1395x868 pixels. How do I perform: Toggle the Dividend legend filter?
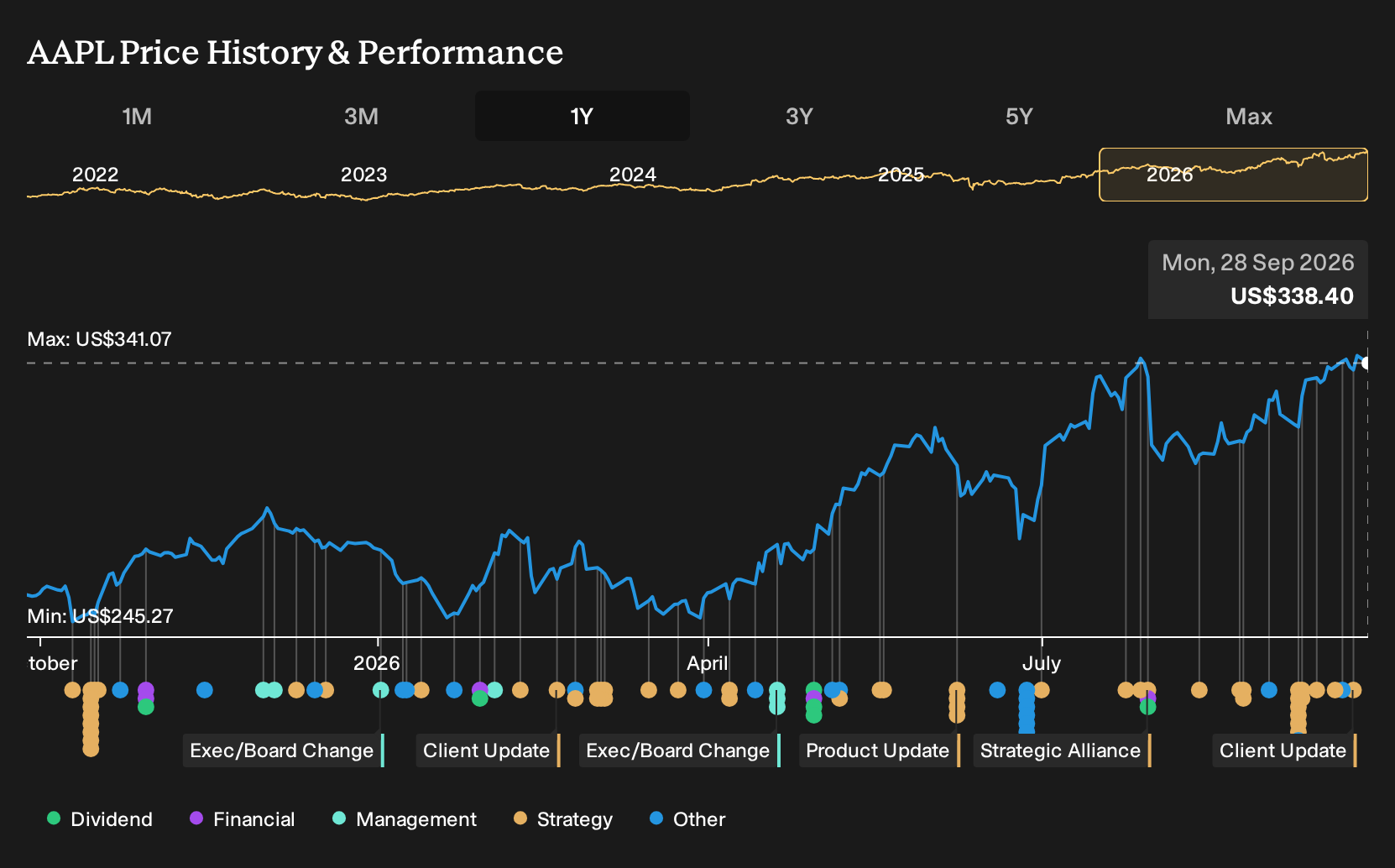point(100,819)
